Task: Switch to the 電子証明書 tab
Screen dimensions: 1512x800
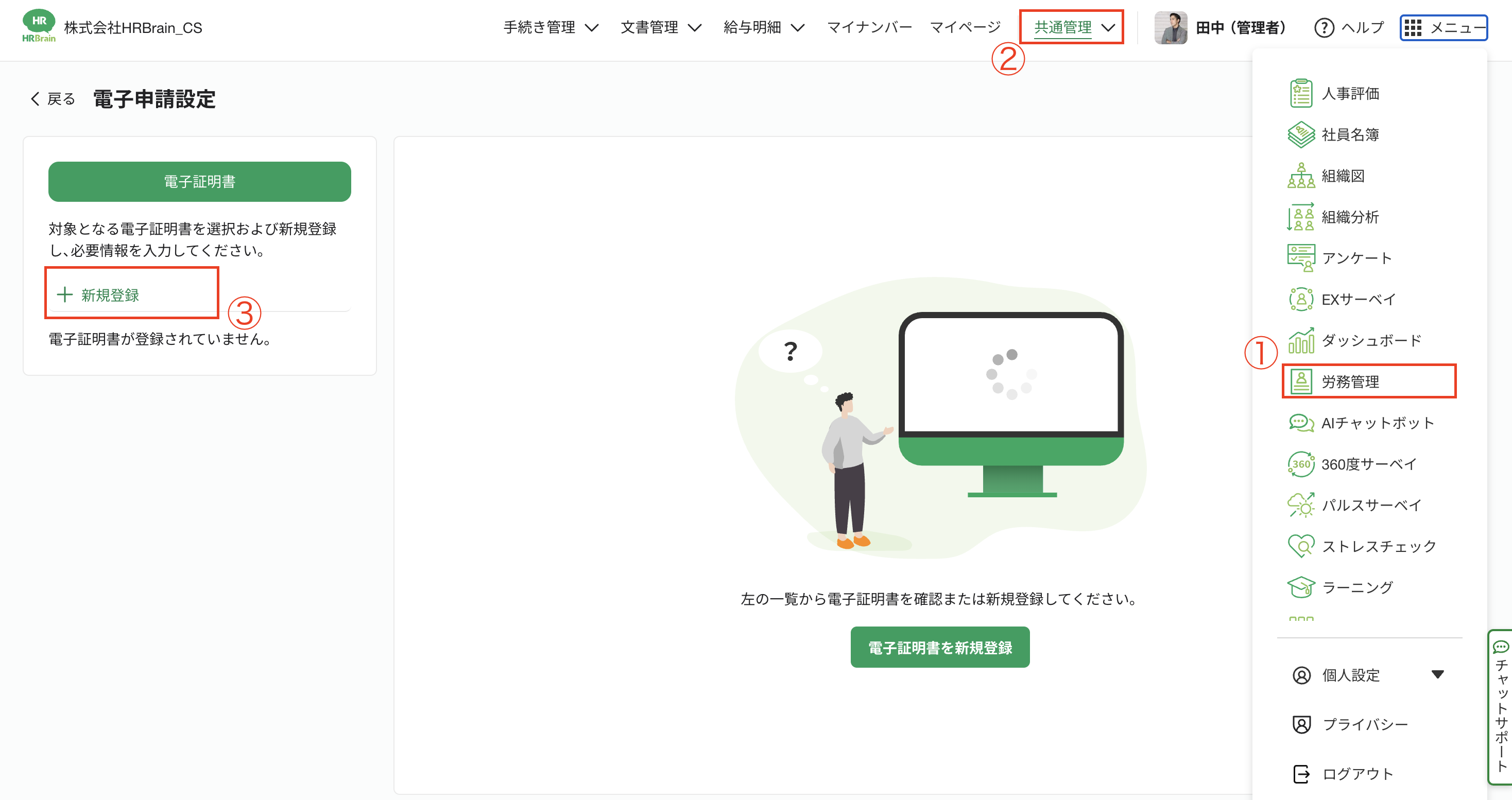Action: (199, 181)
